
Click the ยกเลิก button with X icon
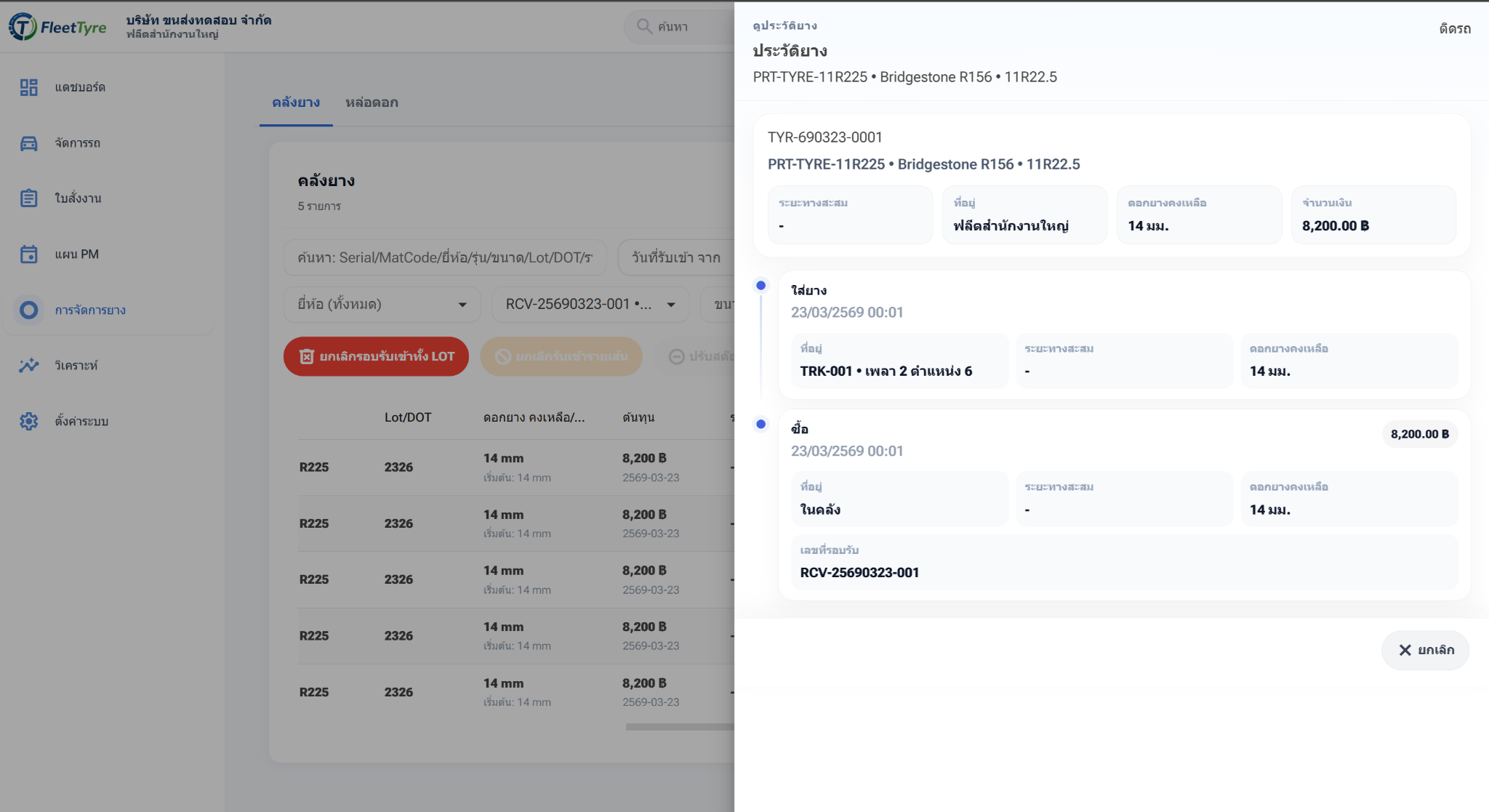coord(1425,650)
